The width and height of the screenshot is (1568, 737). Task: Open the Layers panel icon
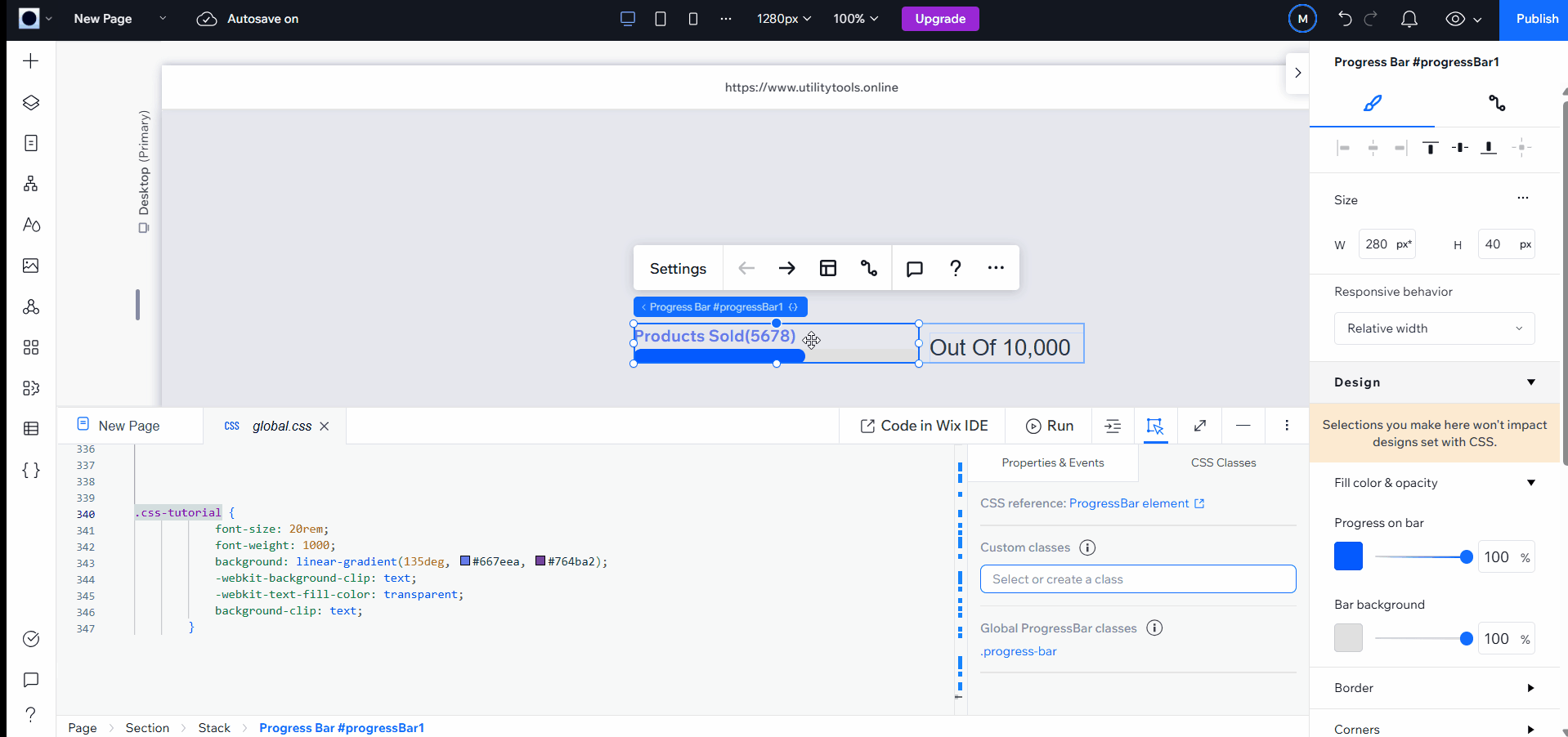tap(30, 102)
